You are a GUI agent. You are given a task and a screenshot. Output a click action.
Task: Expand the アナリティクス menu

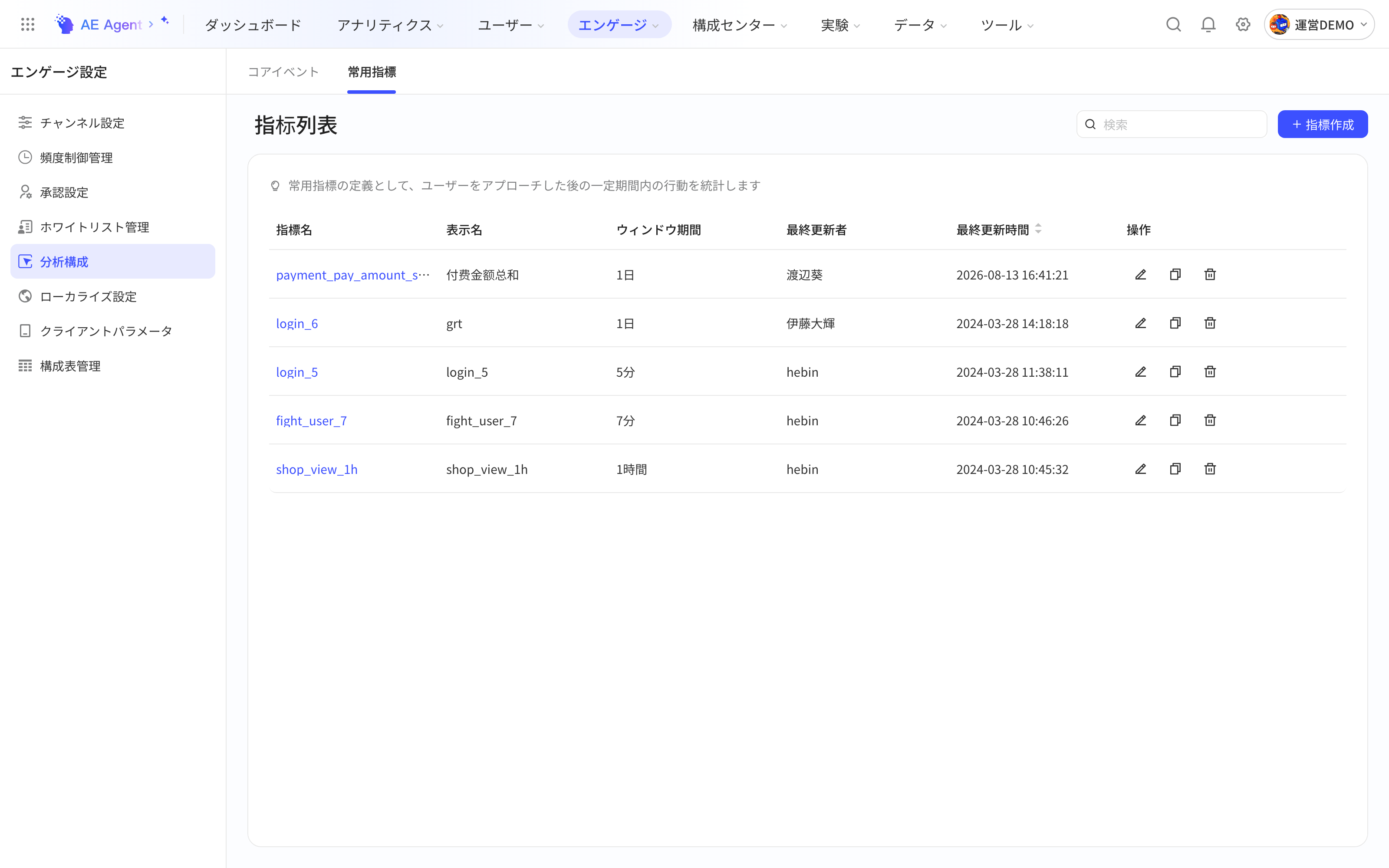click(390, 25)
